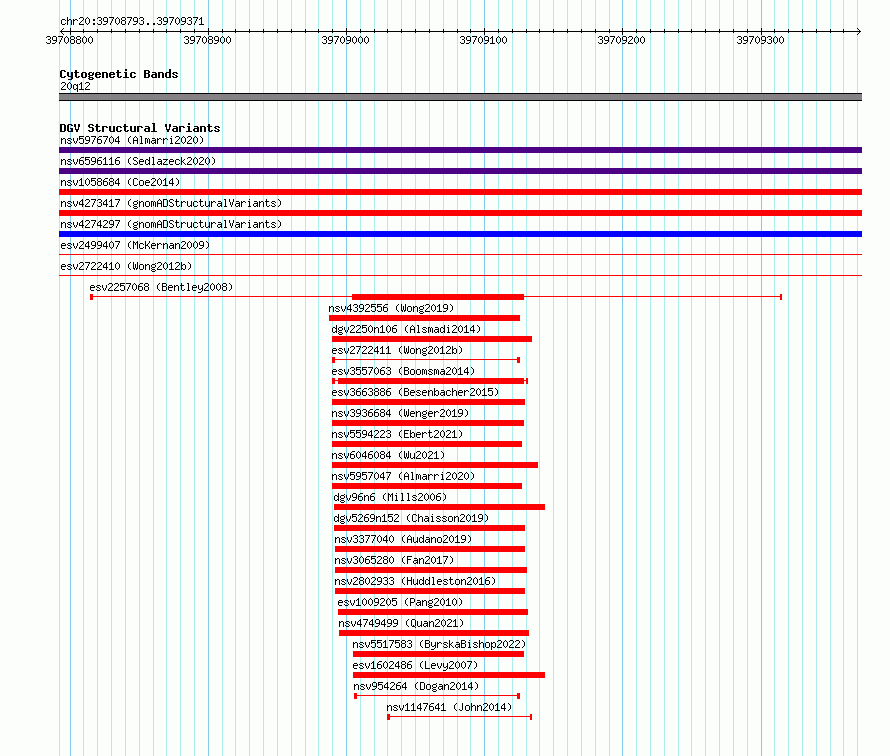Click the Cytogenetic Bands track heading
Viewport: 890px width, 756px height.
pos(119,74)
